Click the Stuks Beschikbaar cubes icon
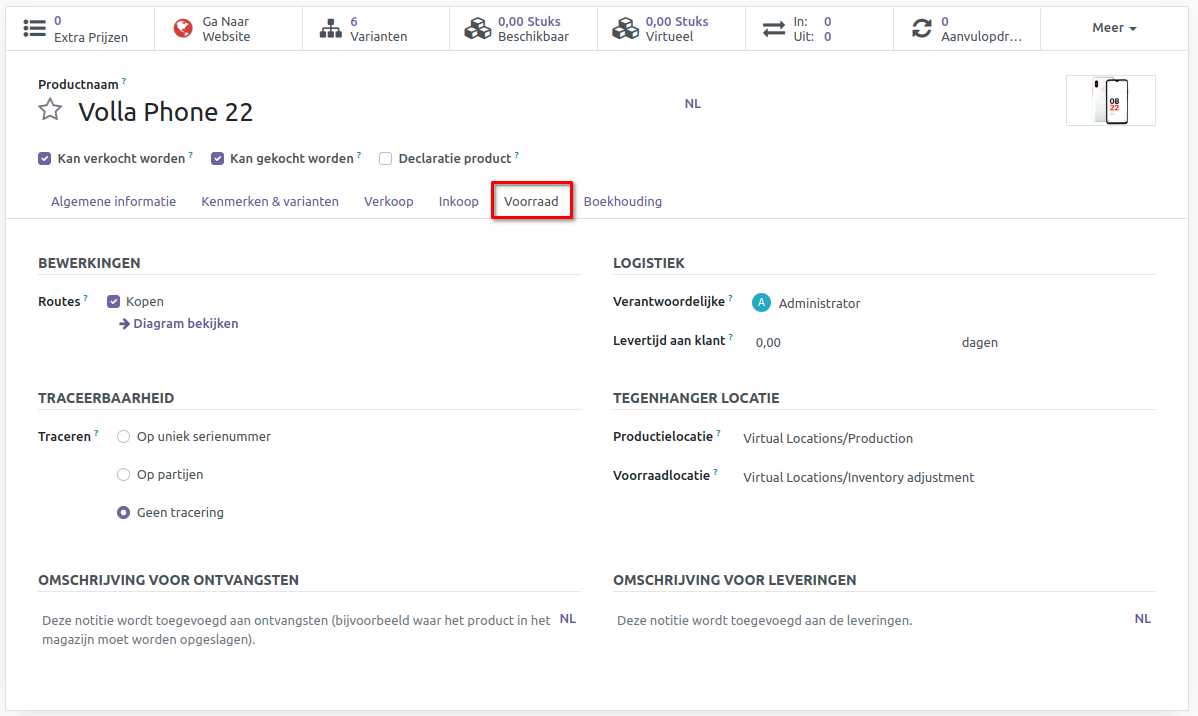1198x716 pixels. point(478,29)
